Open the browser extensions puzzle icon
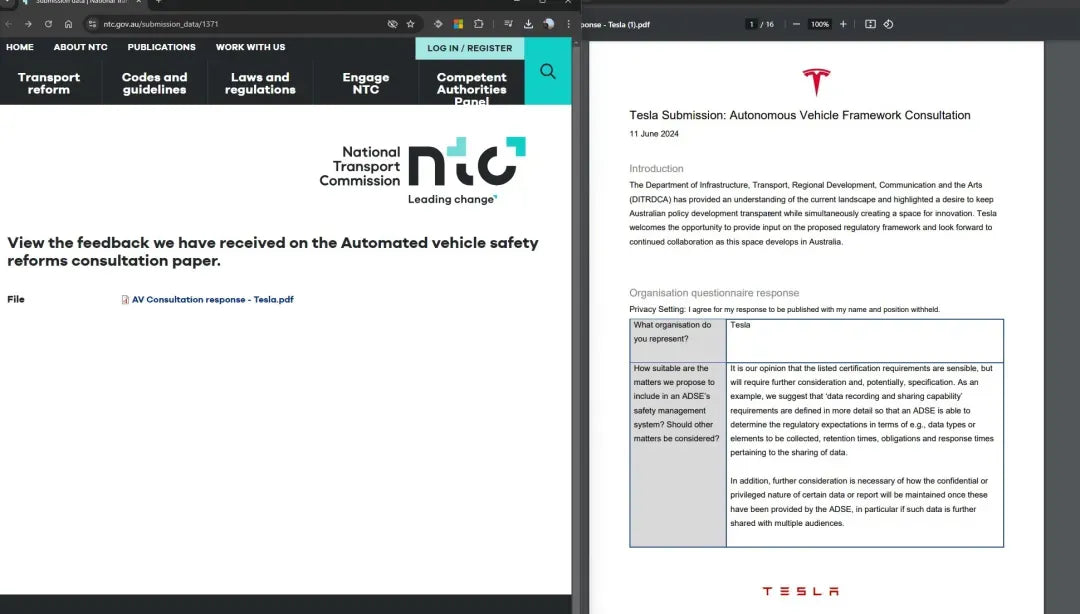The width and height of the screenshot is (1080, 614). (479, 24)
